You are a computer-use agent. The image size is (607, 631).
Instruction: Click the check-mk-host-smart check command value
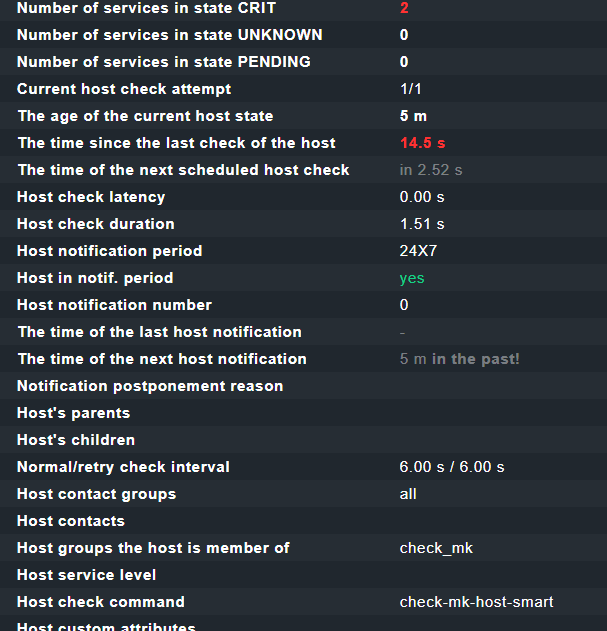point(476,602)
